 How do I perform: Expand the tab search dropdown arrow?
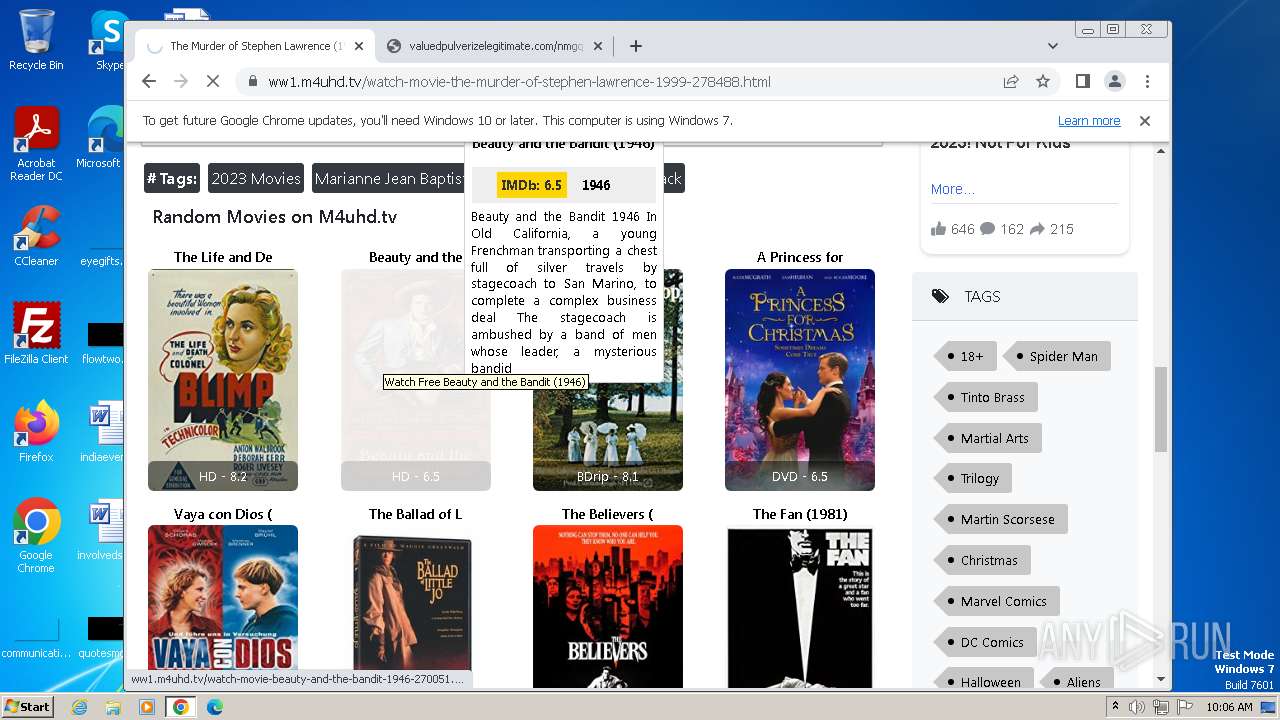[x=1052, y=46]
